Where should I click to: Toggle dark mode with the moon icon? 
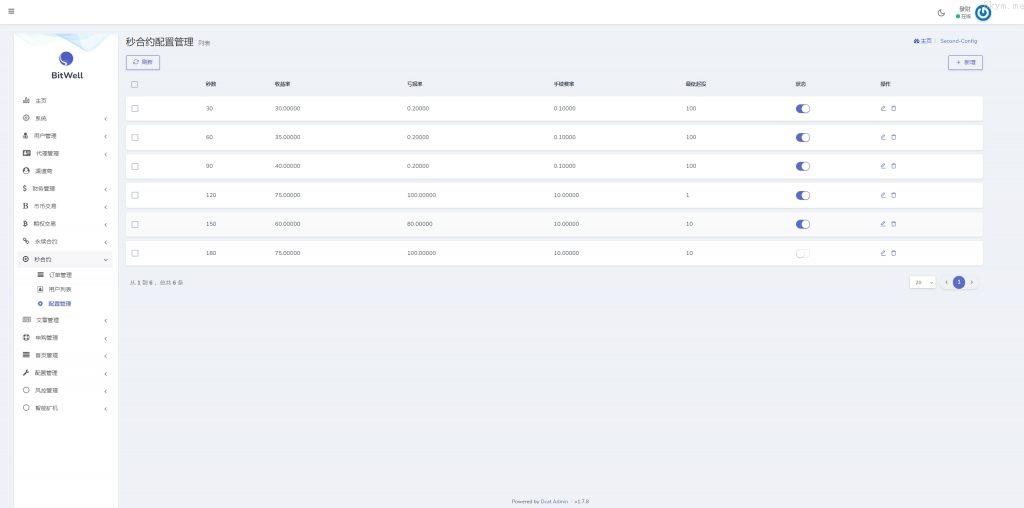coord(941,13)
